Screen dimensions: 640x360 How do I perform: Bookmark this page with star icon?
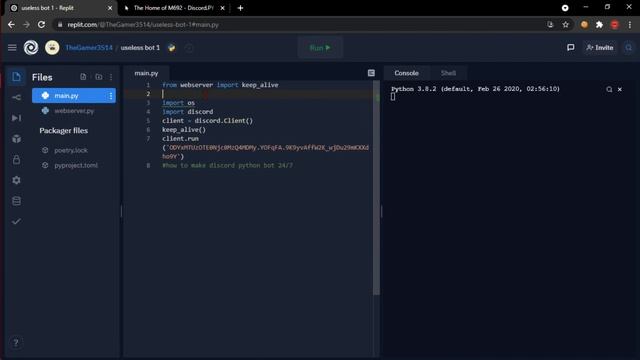(x=565, y=24)
